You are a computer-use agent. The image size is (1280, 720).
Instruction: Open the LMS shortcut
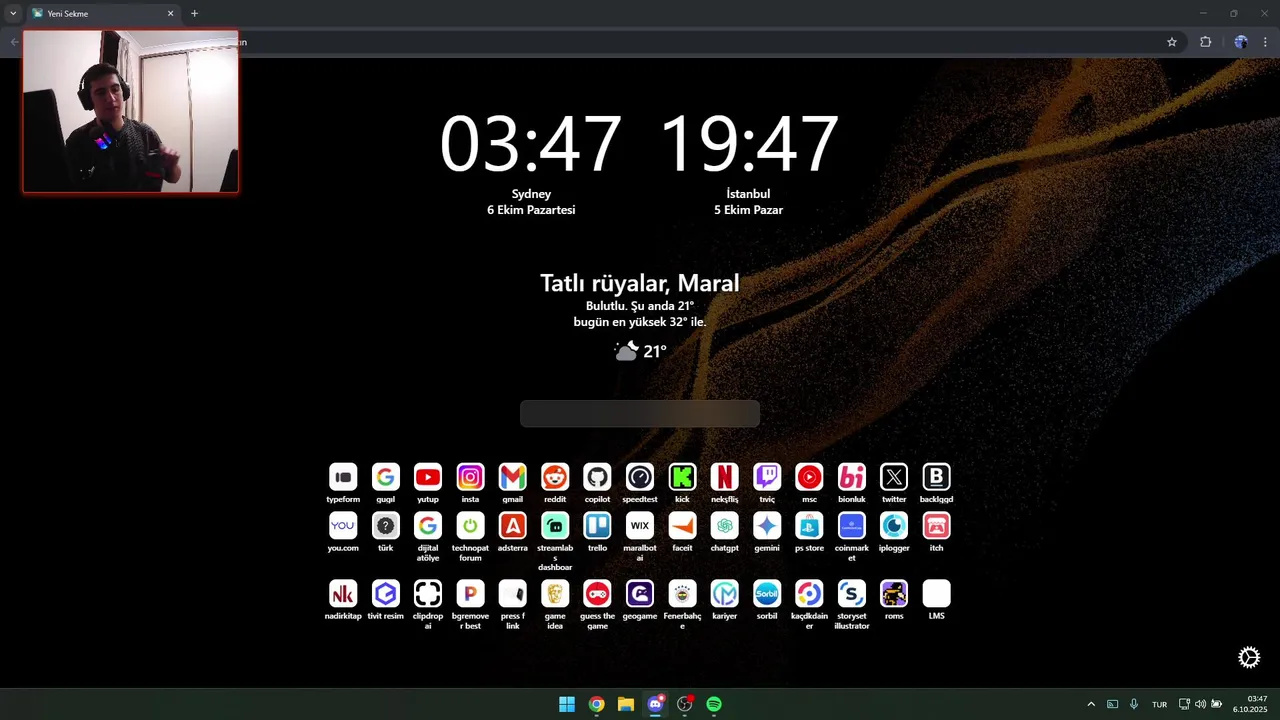pos(936,593)
